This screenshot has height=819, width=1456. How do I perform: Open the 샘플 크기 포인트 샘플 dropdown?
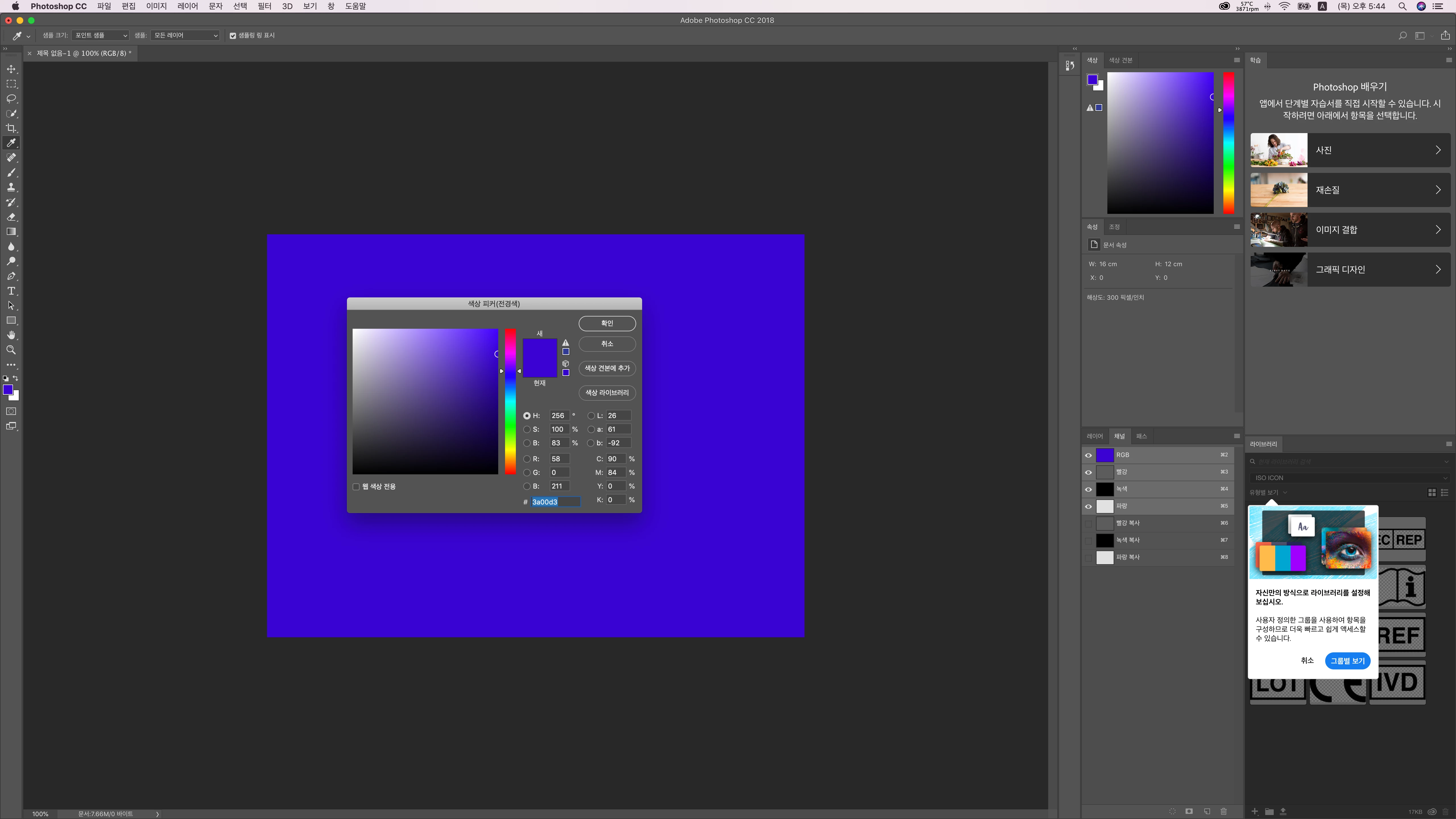(x=101, y=36)
